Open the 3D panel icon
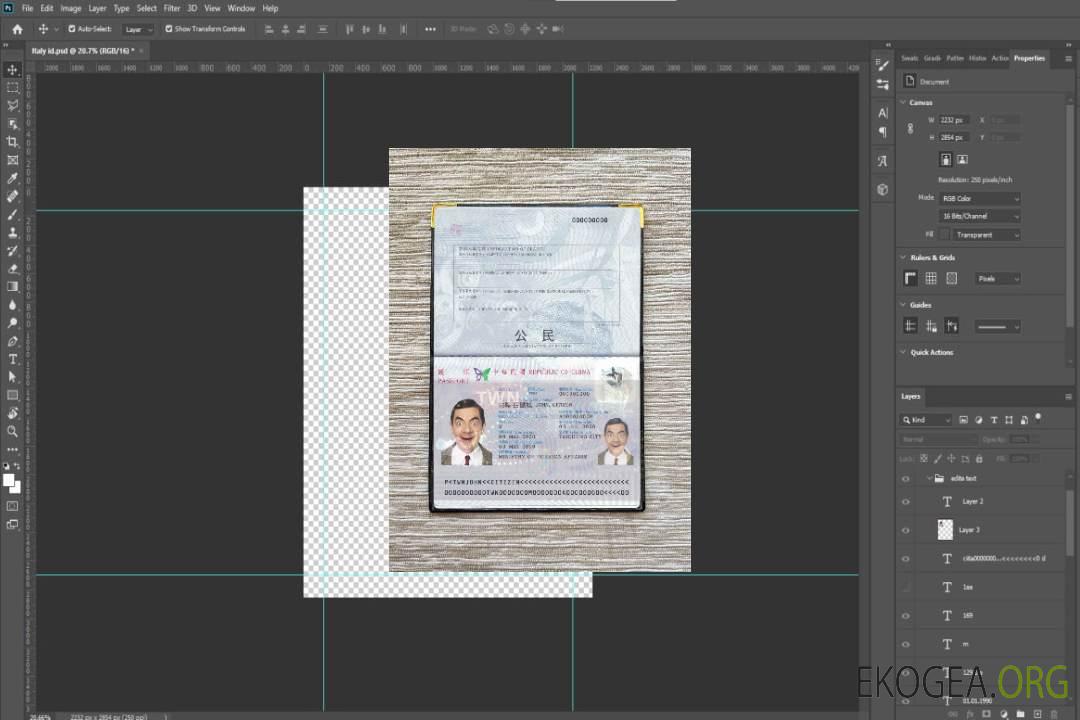Viewport: 1080px width, 720px height. [x=882, y=189]
